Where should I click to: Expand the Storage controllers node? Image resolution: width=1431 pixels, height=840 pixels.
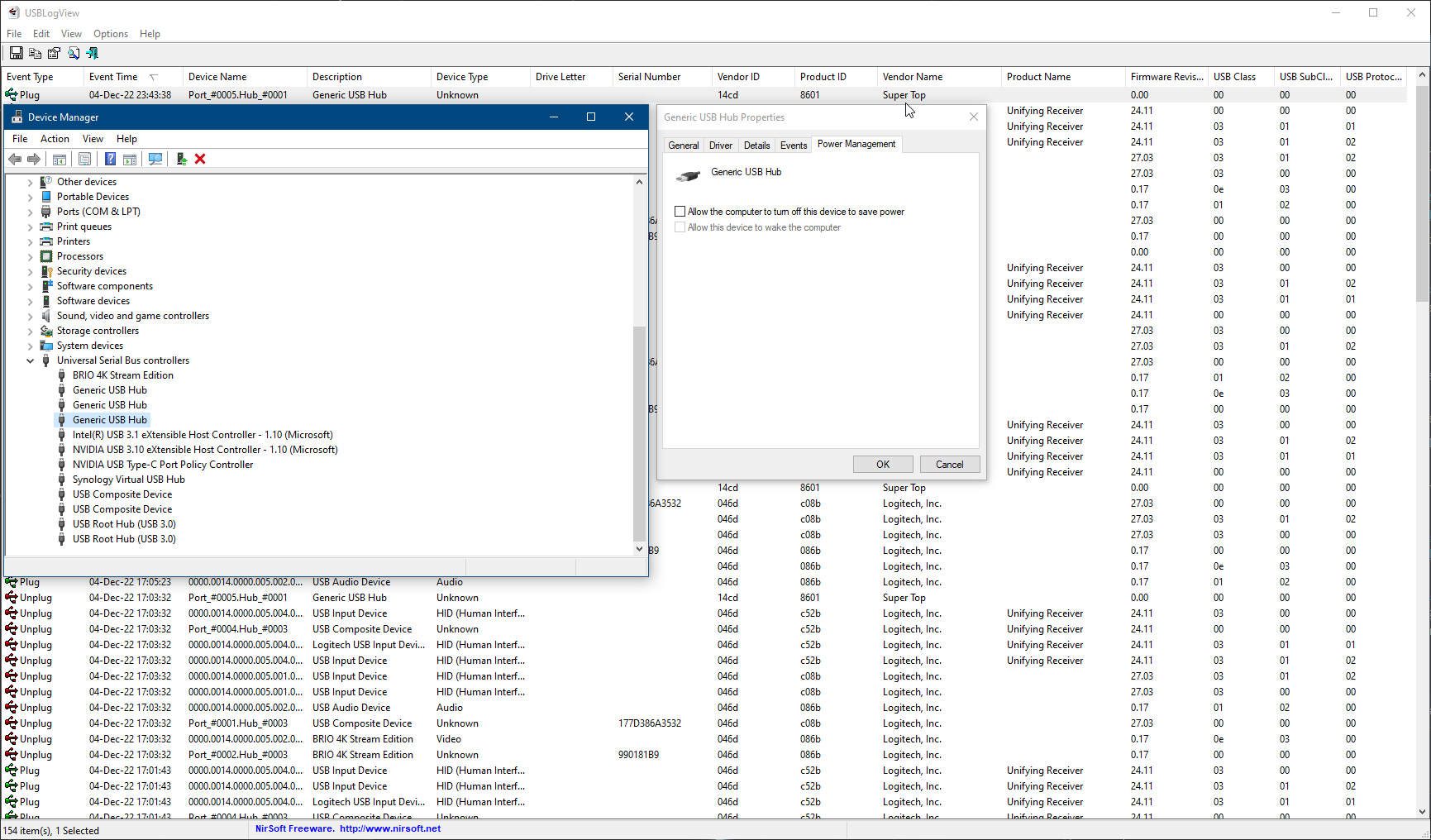pyautogui.click(x=31, y=331)
